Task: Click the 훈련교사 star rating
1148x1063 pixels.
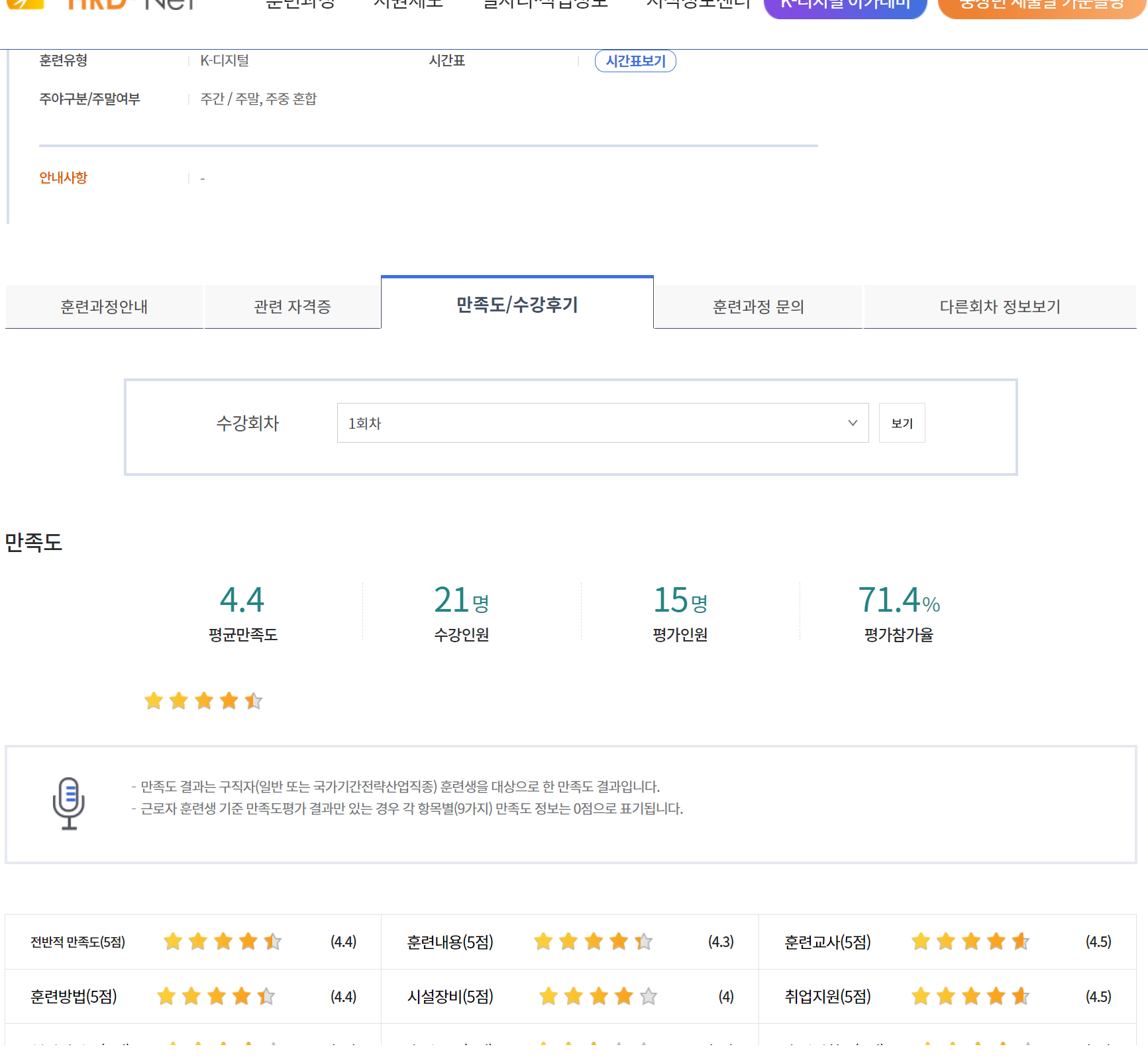Action: [x=970, y=941]
